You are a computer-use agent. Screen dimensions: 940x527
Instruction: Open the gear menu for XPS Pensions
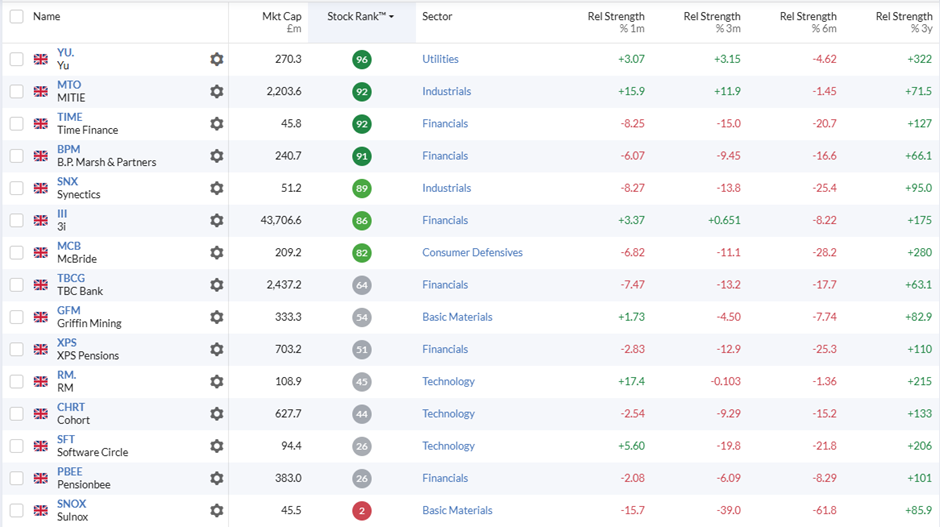point(216,350)
